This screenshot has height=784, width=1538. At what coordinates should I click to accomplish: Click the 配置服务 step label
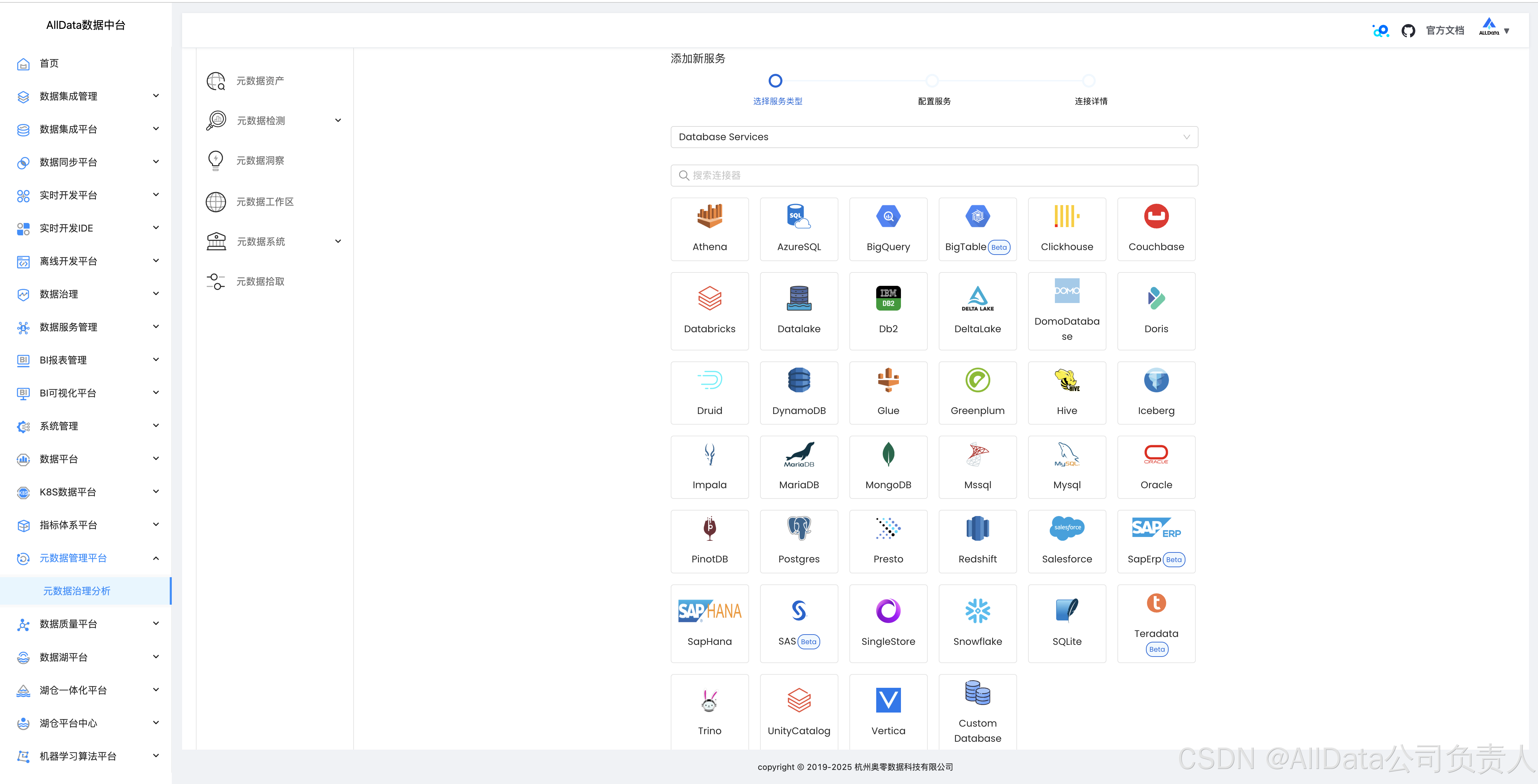(x=934, y=101)
